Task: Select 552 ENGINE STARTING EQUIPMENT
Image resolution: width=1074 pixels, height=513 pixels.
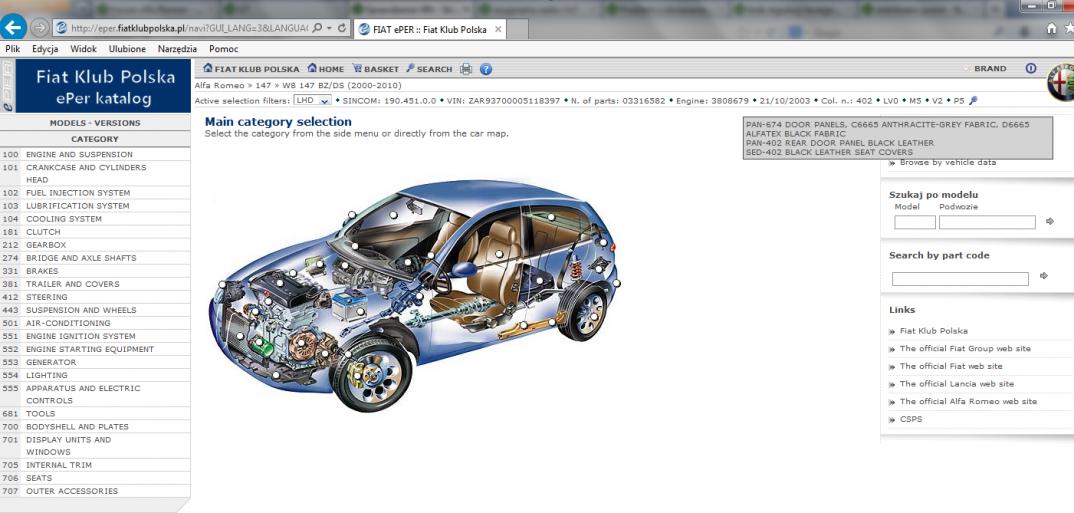Action: (x=95, y=349)
